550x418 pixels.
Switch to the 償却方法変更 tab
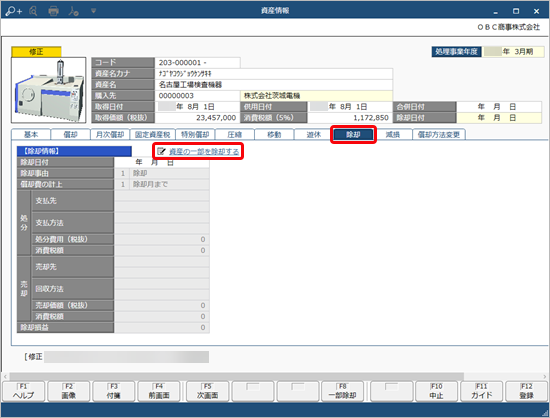click(x=439, y=135)
